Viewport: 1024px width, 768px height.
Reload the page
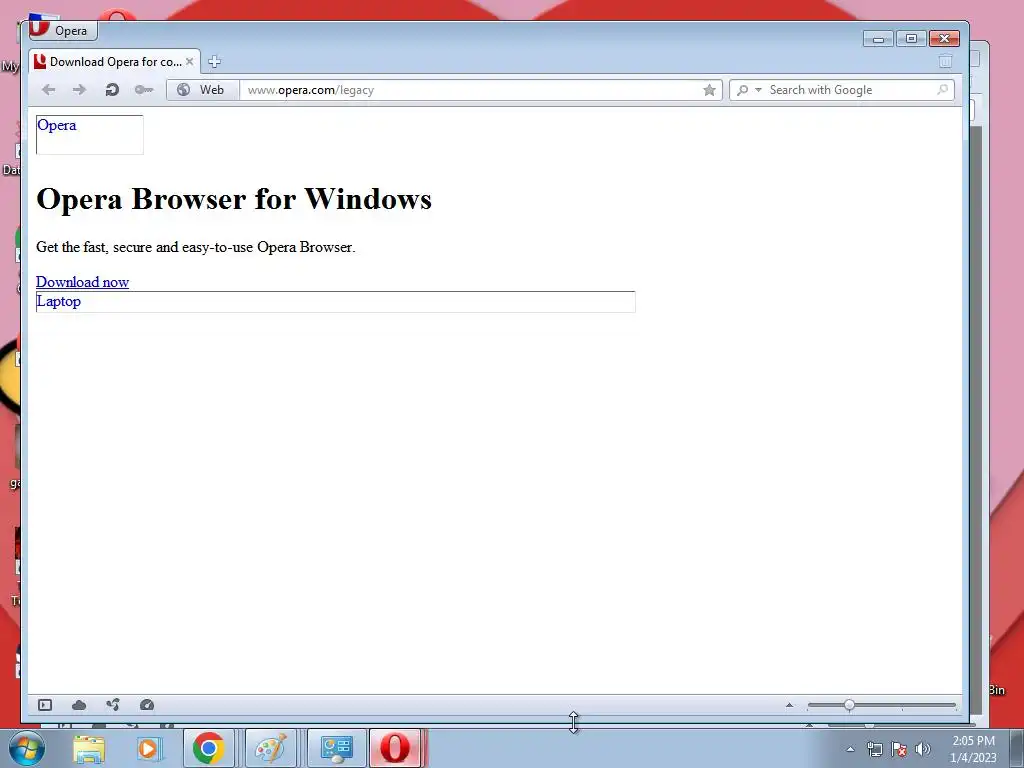112,89
